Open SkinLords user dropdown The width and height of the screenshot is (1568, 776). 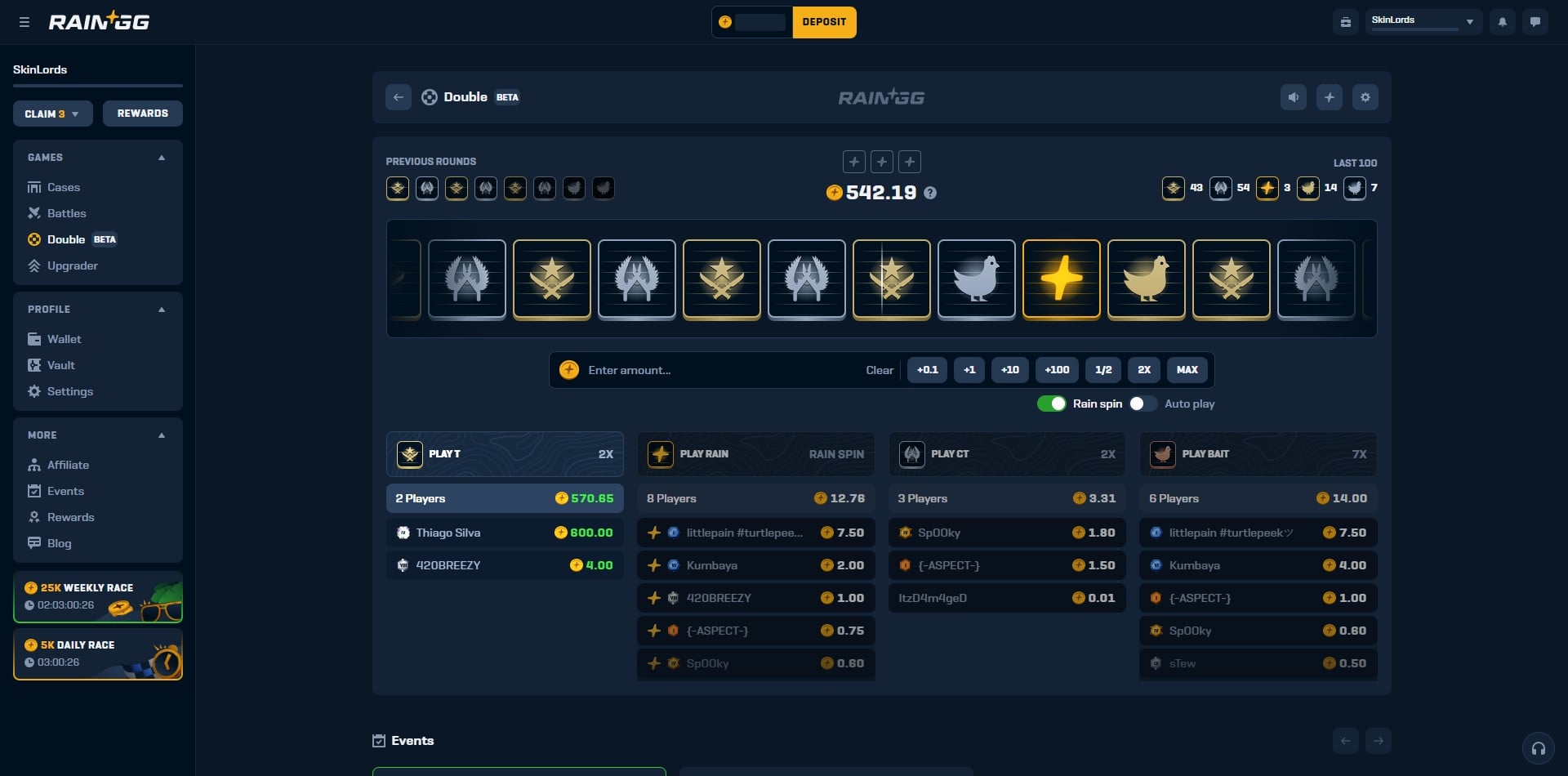point(1423,22)
